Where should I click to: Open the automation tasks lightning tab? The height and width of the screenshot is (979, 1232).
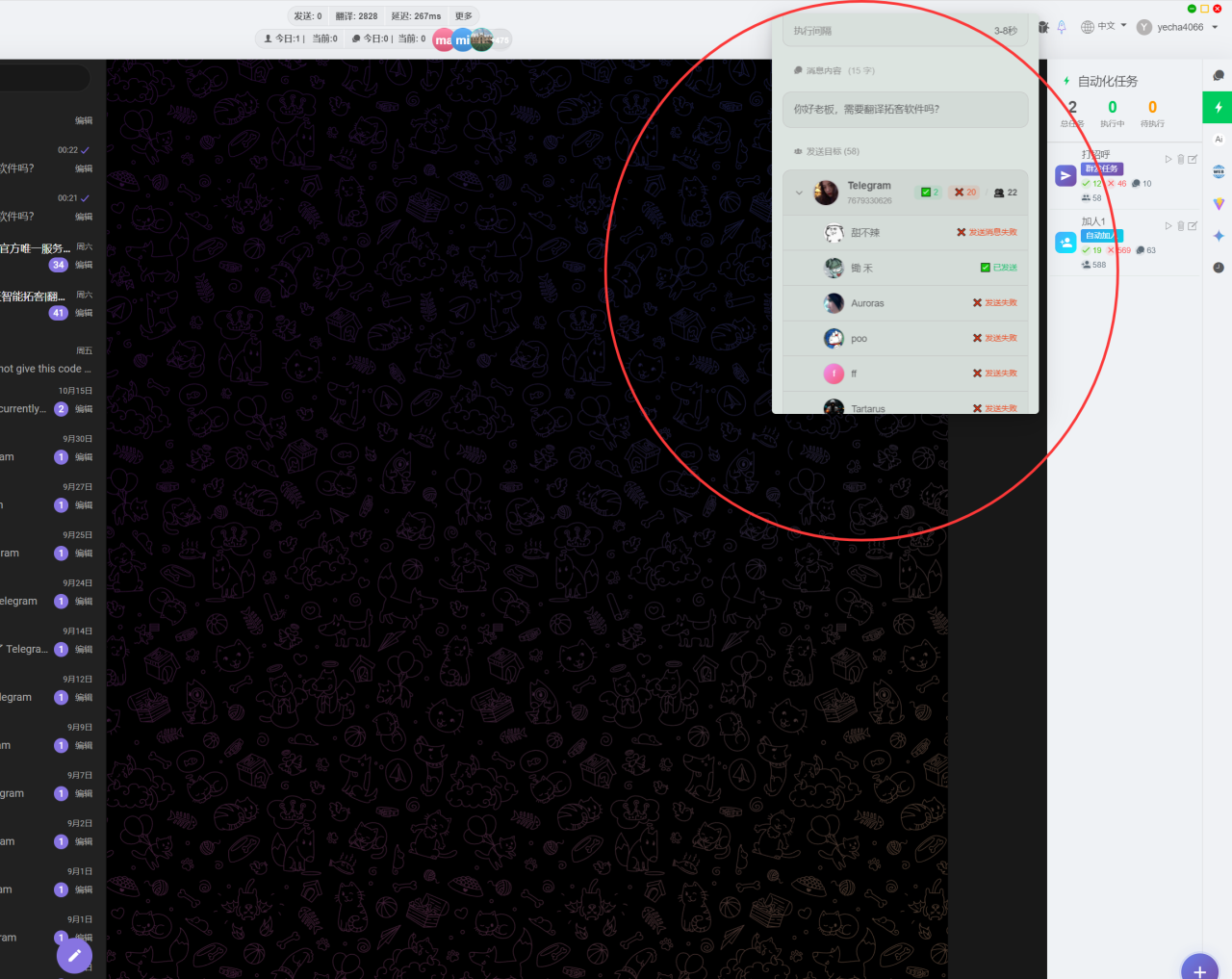[x=1218, y=108]
